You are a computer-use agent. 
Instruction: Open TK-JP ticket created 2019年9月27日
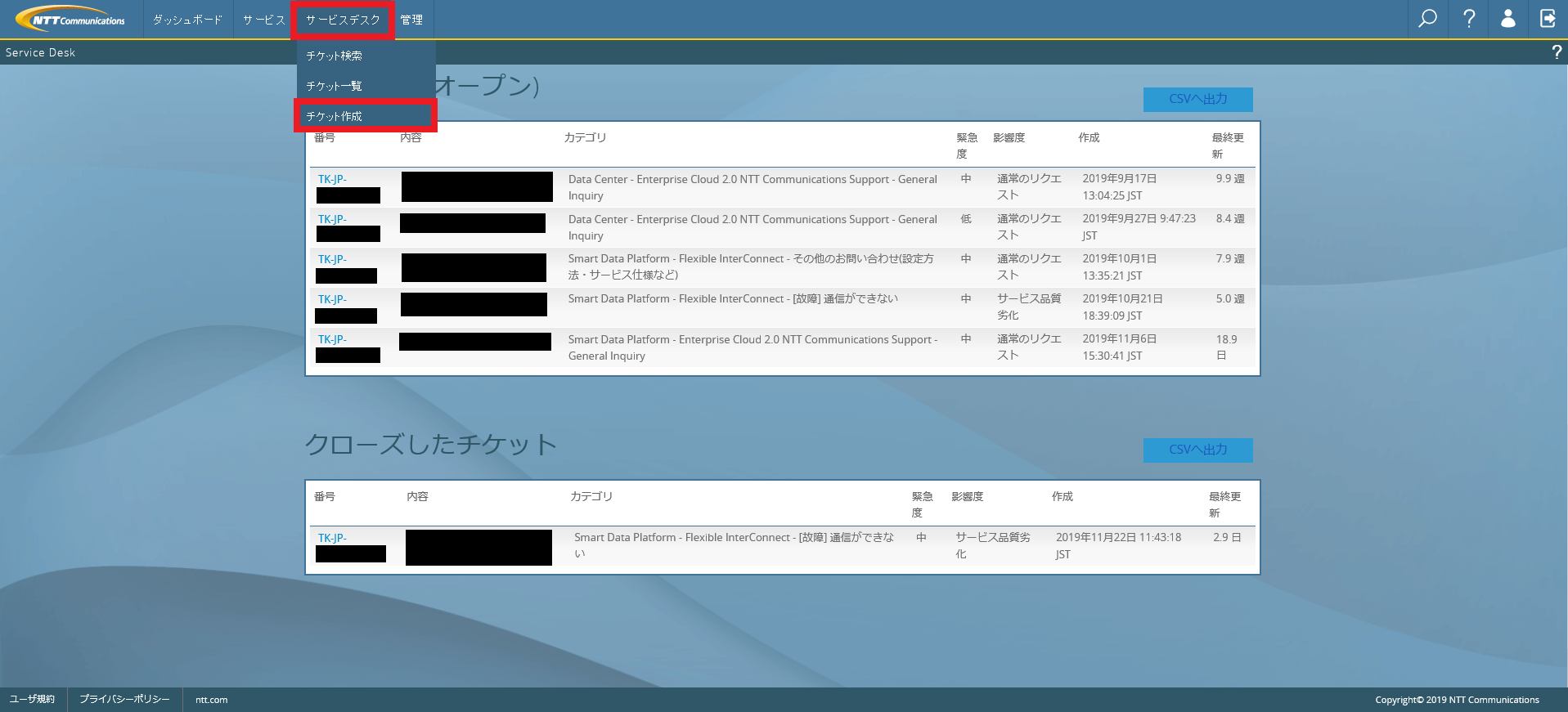click(332, 219)
